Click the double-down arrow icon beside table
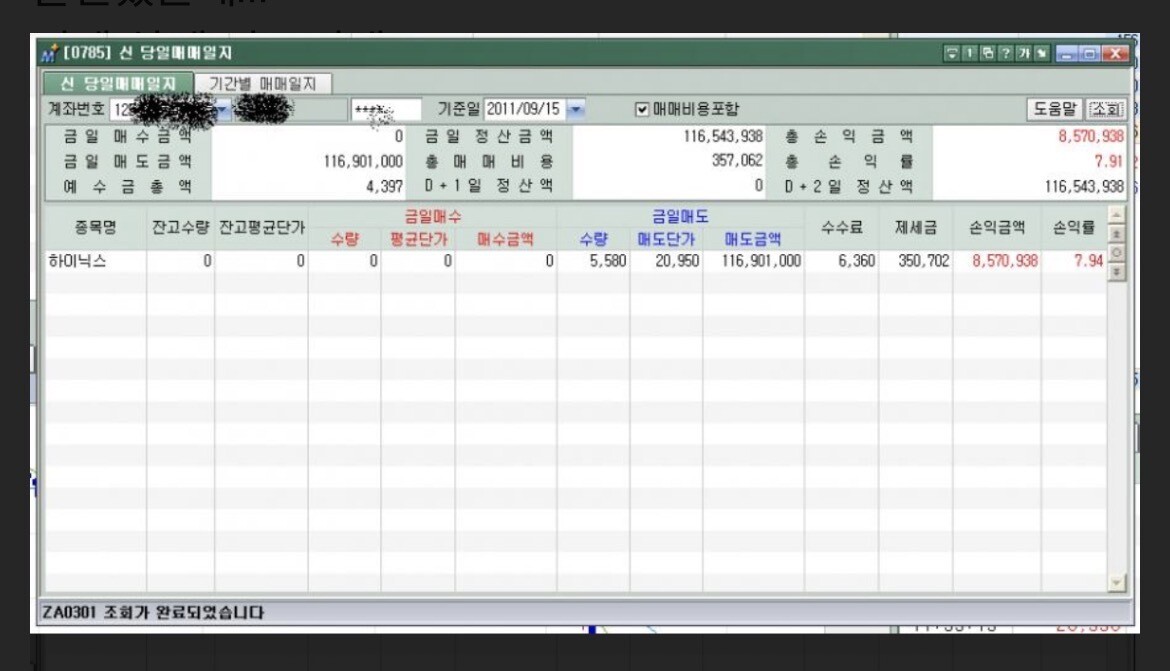Image resolution: width=1170 pixels, height=671 pixels. tap(1118, 271)
